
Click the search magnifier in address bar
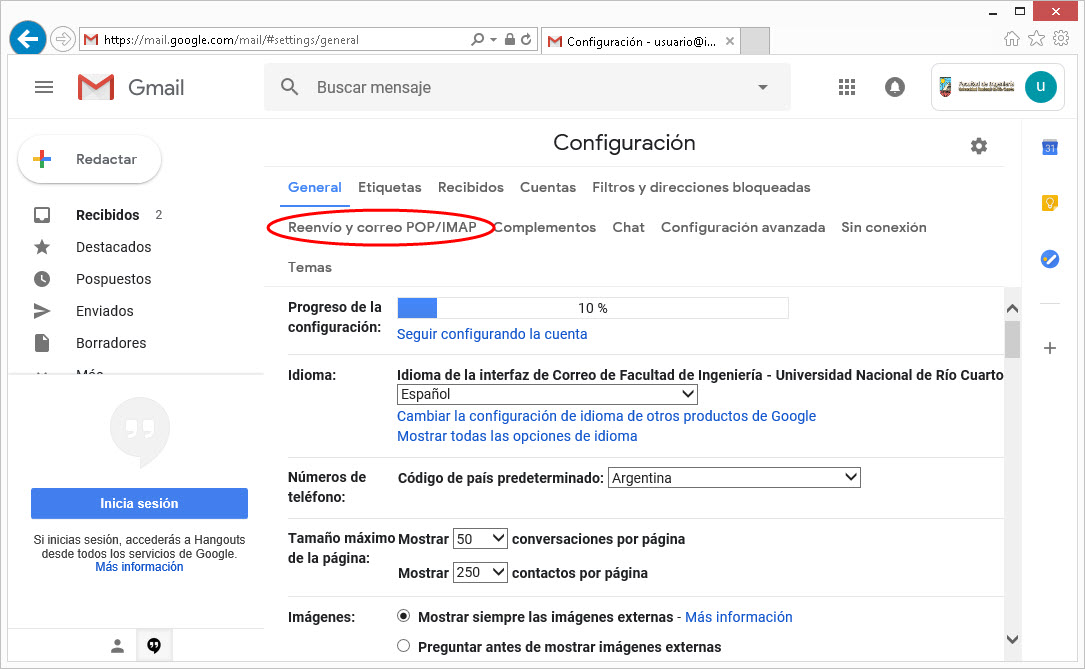point(477,39)
